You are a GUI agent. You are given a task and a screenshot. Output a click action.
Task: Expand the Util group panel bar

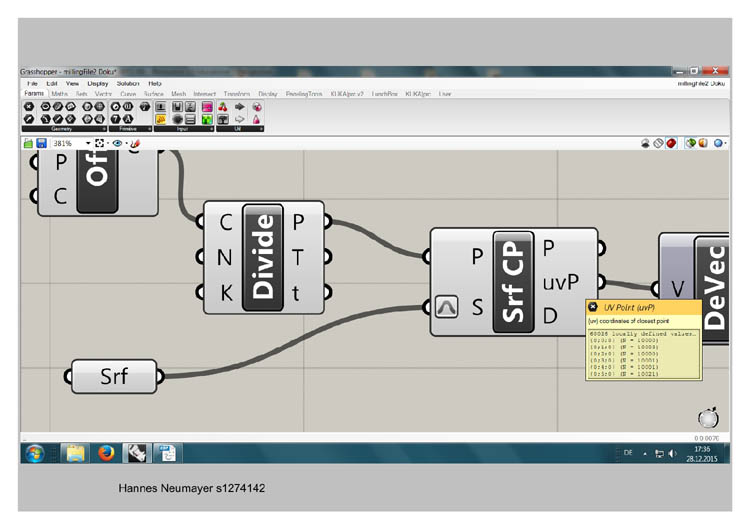tap(240, 129)
